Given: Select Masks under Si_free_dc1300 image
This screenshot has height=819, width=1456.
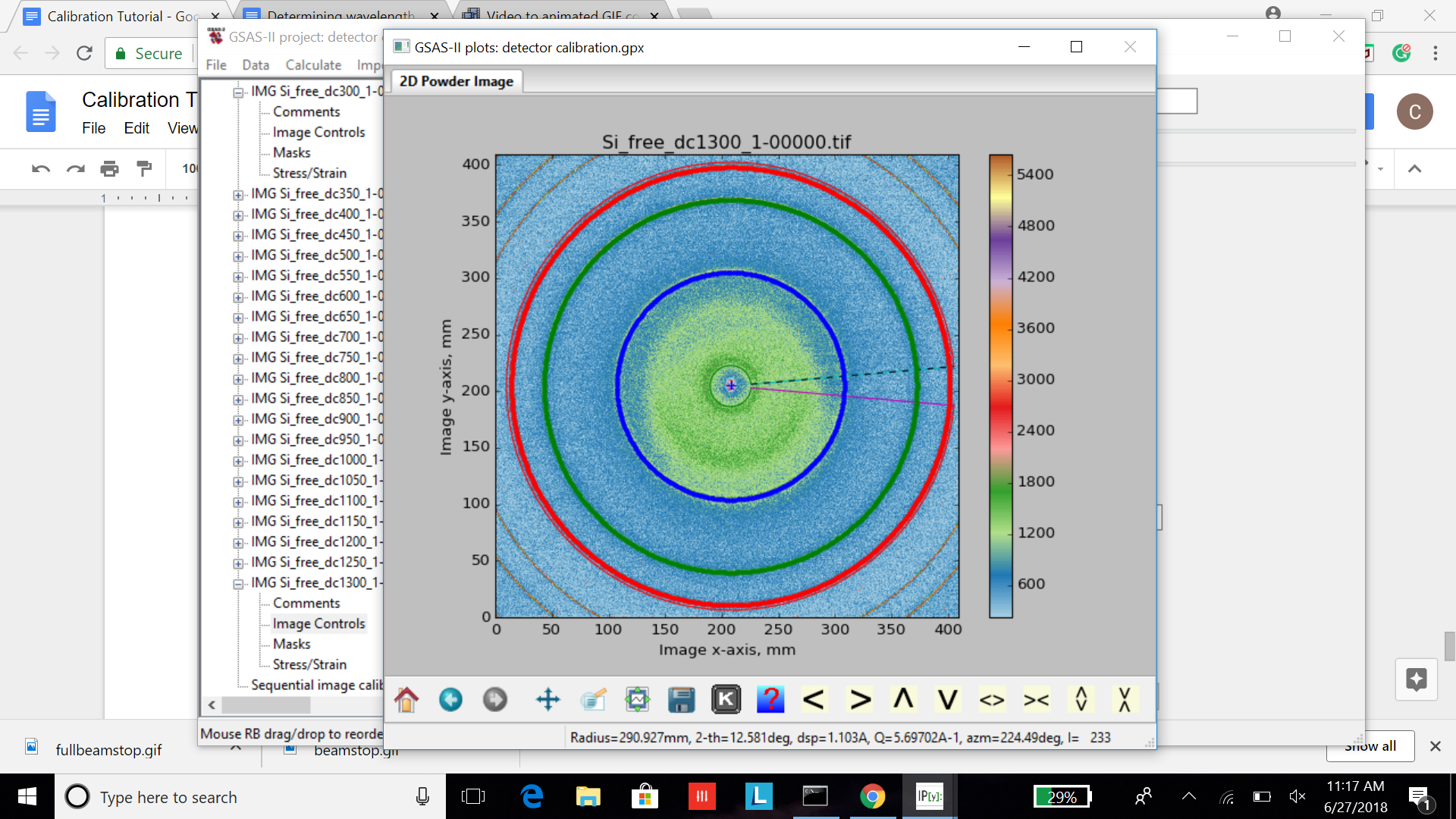Looking at the screenshot, I should [291, 644].
